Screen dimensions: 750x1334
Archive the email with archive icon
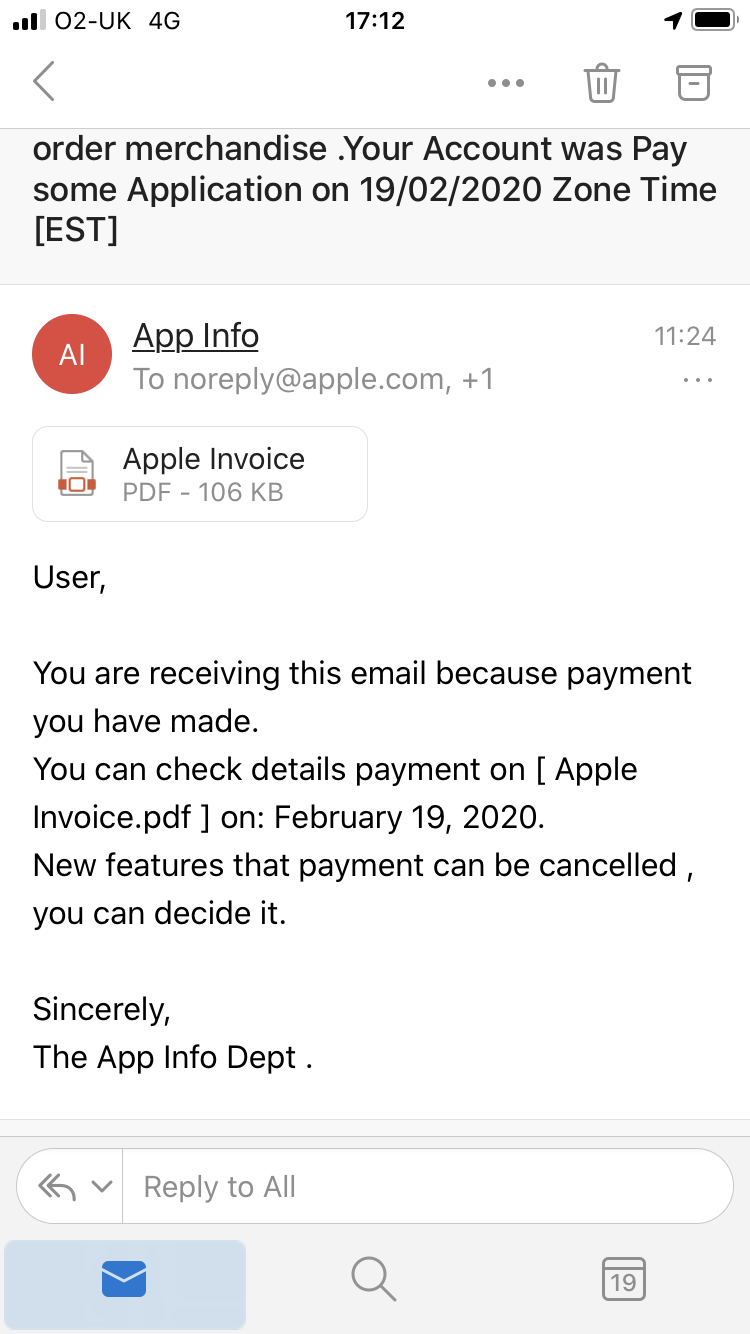click(694, 82)
